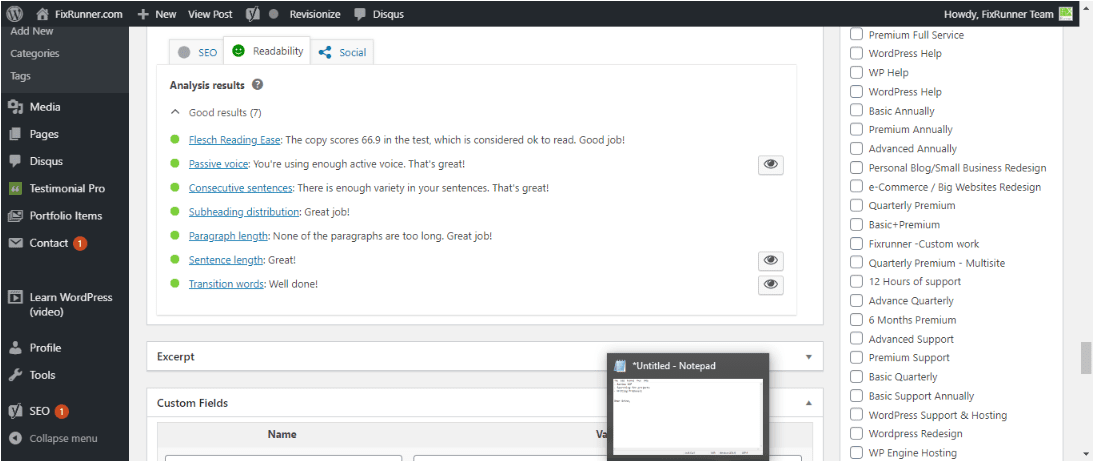The height and width of the screenshot is (467, 1094).
Task: Switch to the Social tab
Action: (342, 52)
